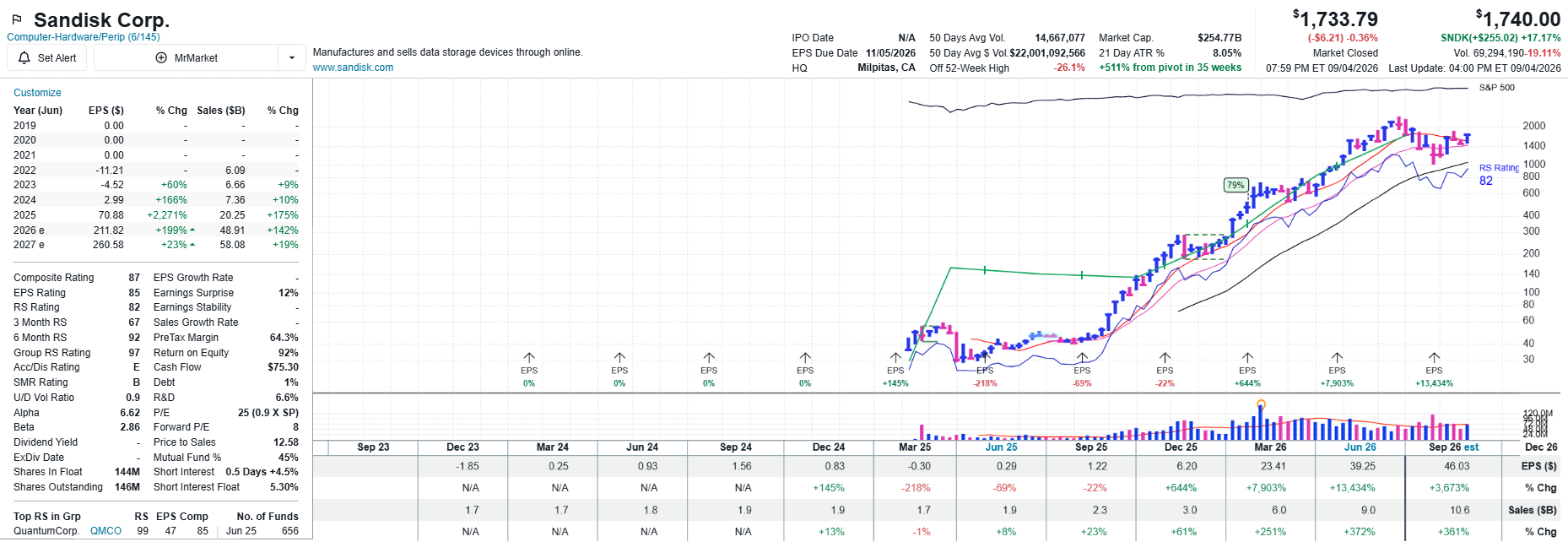This screenshot has height=542, width=1568.
Task: Click the EPS arrow marker showing +7,903%
Action: click(x=1337, y=358)
